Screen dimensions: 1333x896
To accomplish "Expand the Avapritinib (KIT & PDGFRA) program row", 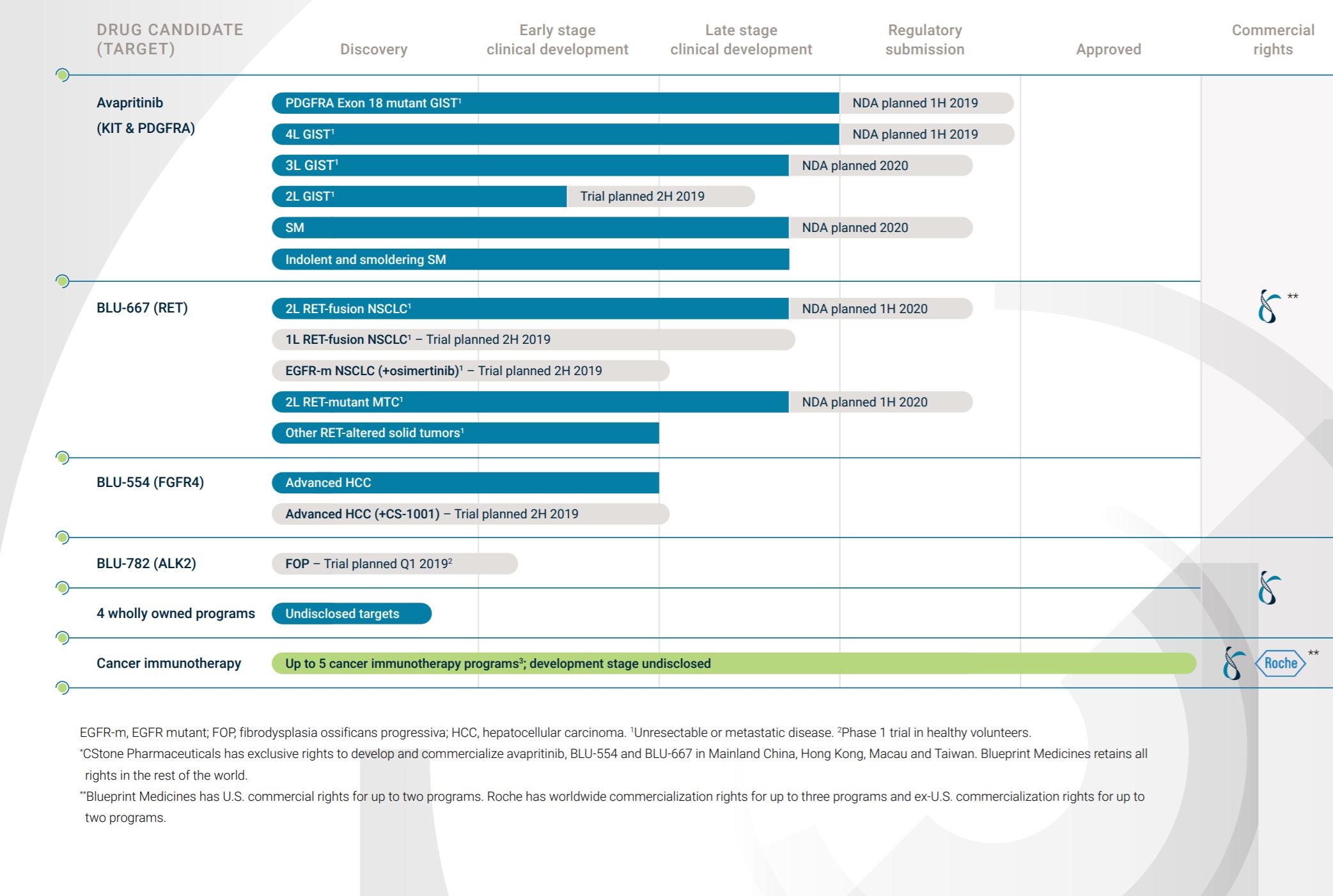I will click(x=147, y=116).
